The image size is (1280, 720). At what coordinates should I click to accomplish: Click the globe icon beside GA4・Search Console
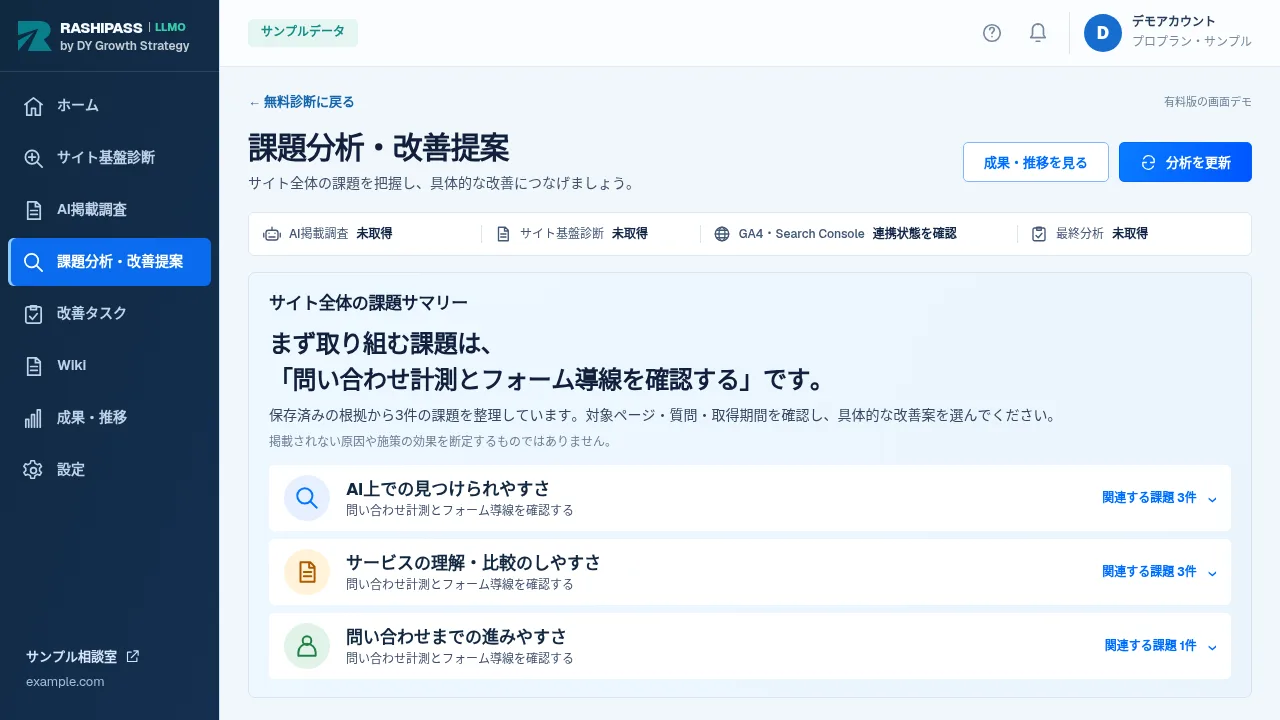click(x=722, y=234)
